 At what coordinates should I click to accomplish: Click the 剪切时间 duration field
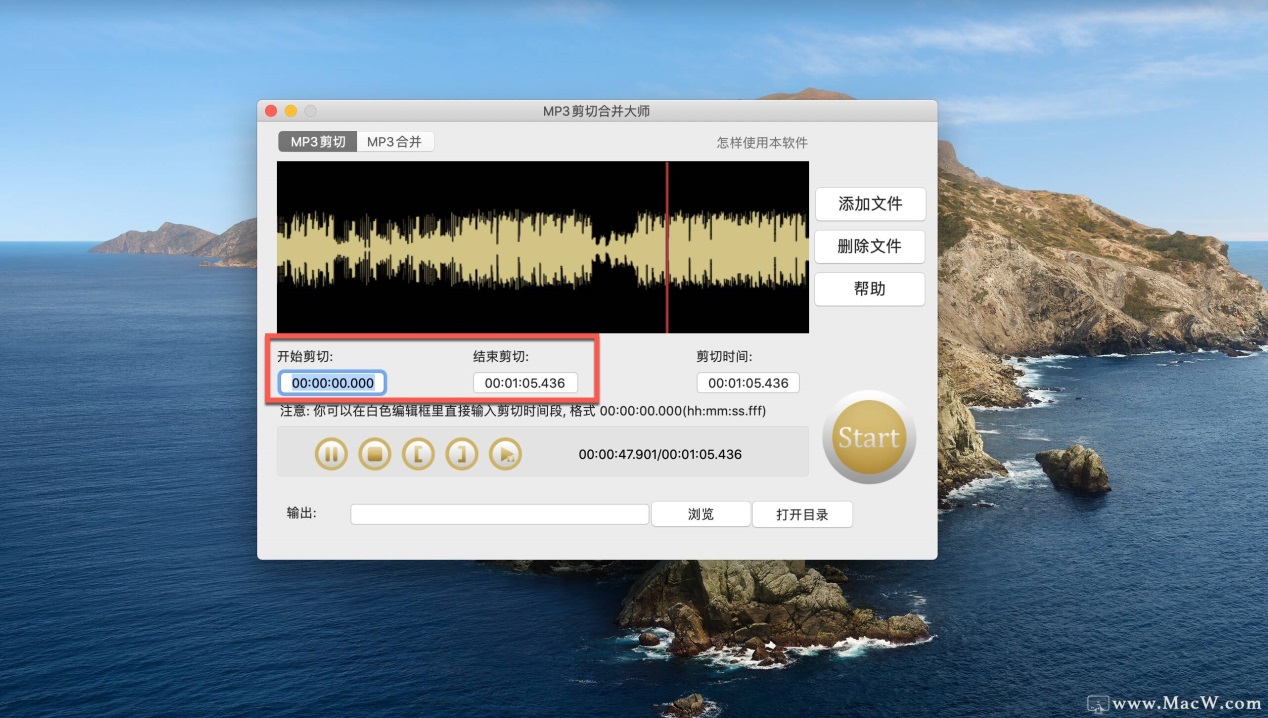point(748,383)
